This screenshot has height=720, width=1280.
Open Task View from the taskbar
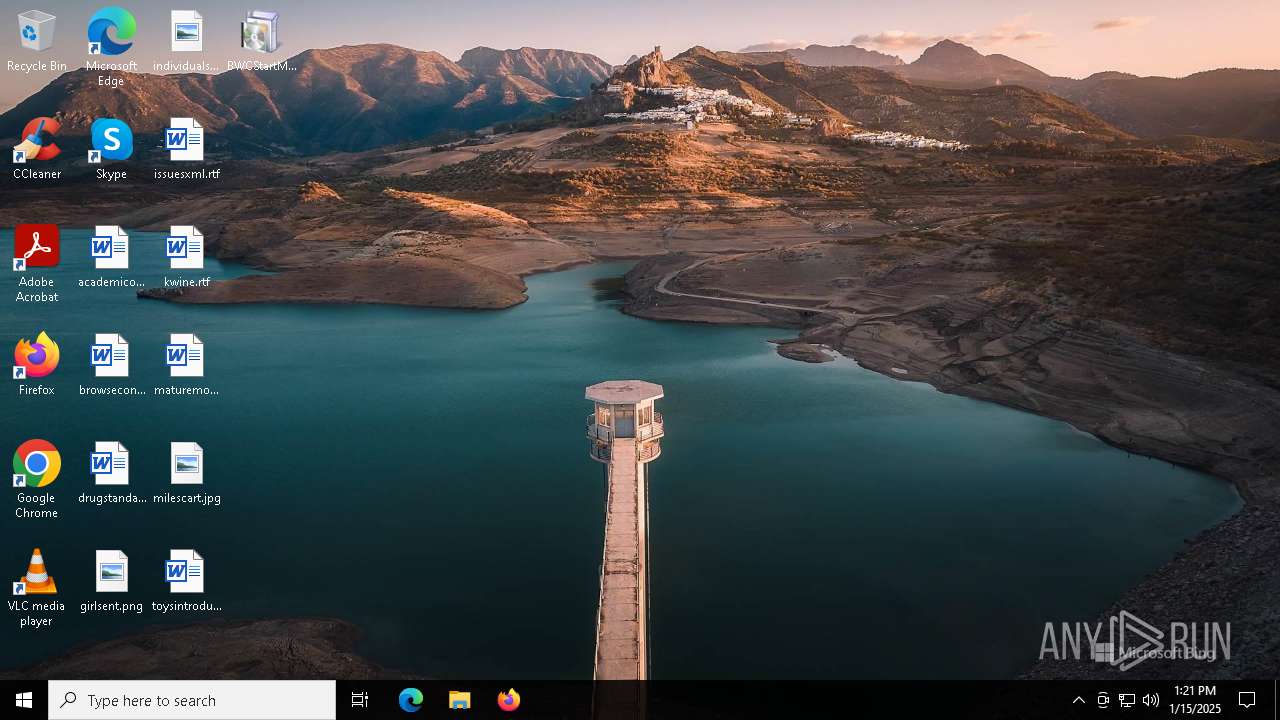[x=360, y=700]
